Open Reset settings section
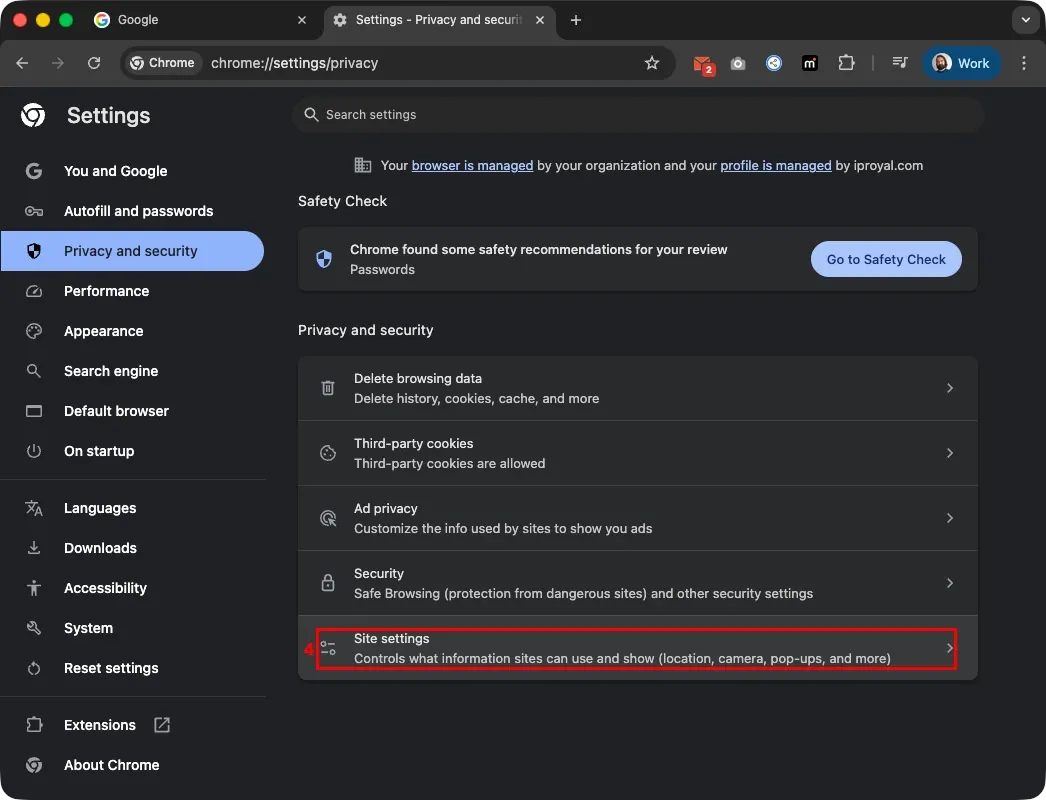This screenshot has height=800, width=1046. 132,668
